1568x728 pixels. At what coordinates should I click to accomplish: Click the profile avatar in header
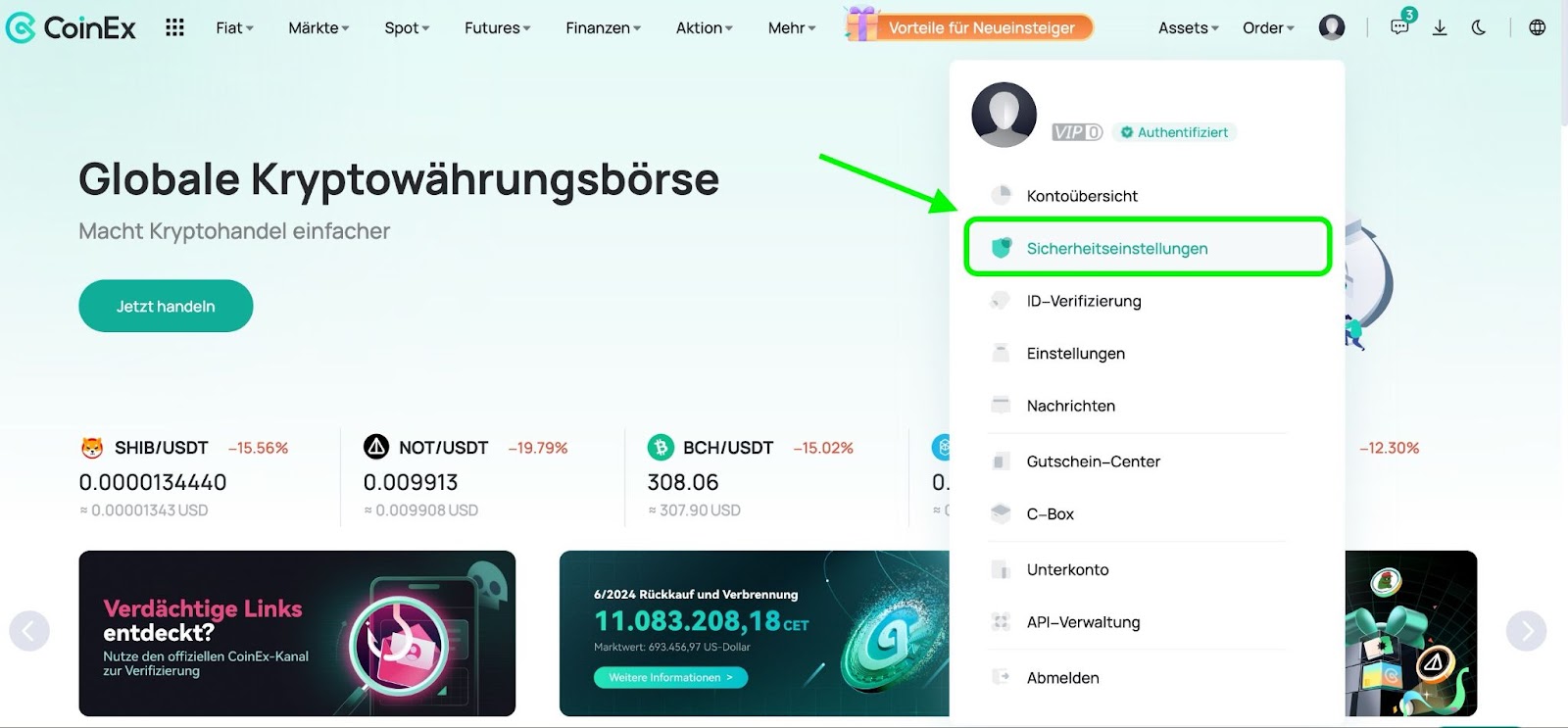click(1331, 27)
